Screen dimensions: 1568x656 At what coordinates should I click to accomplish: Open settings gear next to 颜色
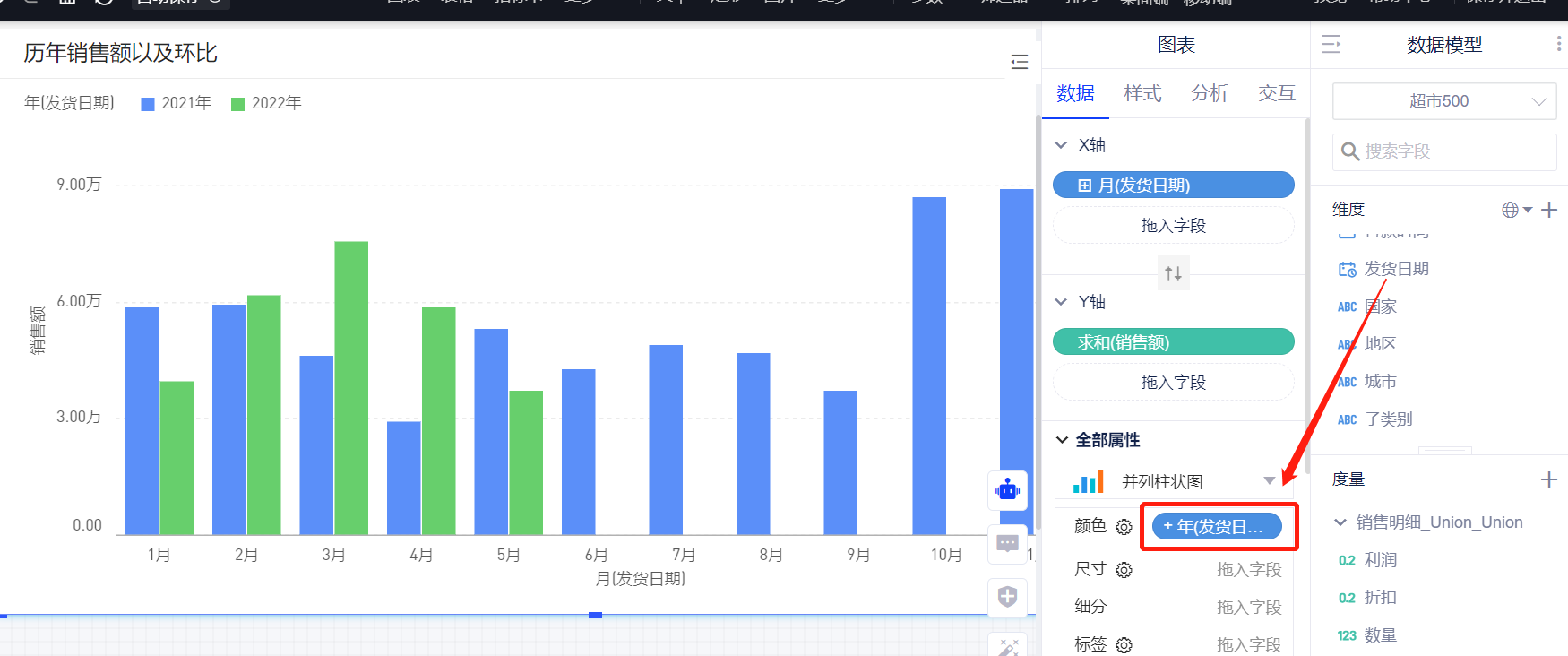tap(1124, 527)
